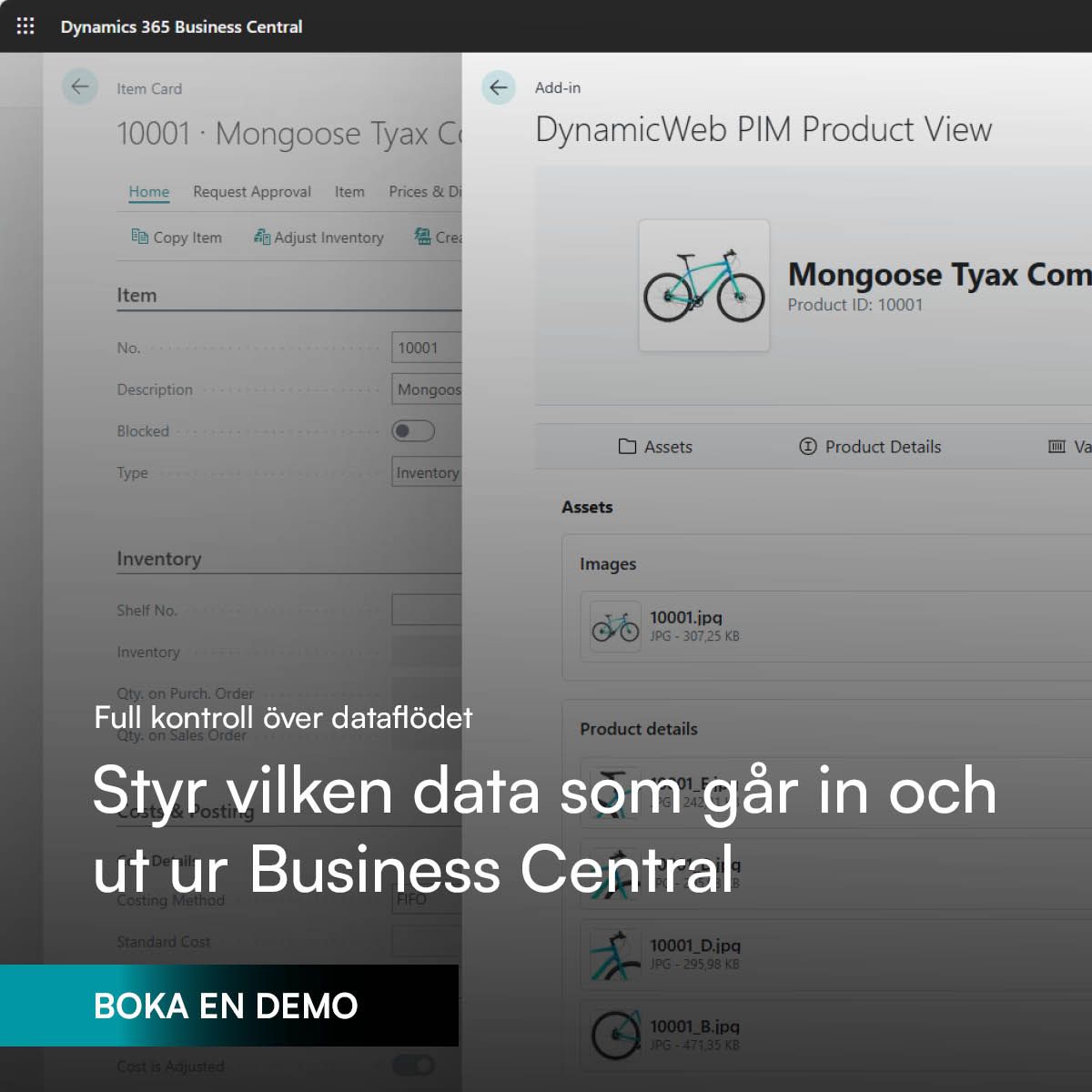Click the 10001_D.jpg thumbnail
The image size is (1092, 1092).
coord(615,955)
